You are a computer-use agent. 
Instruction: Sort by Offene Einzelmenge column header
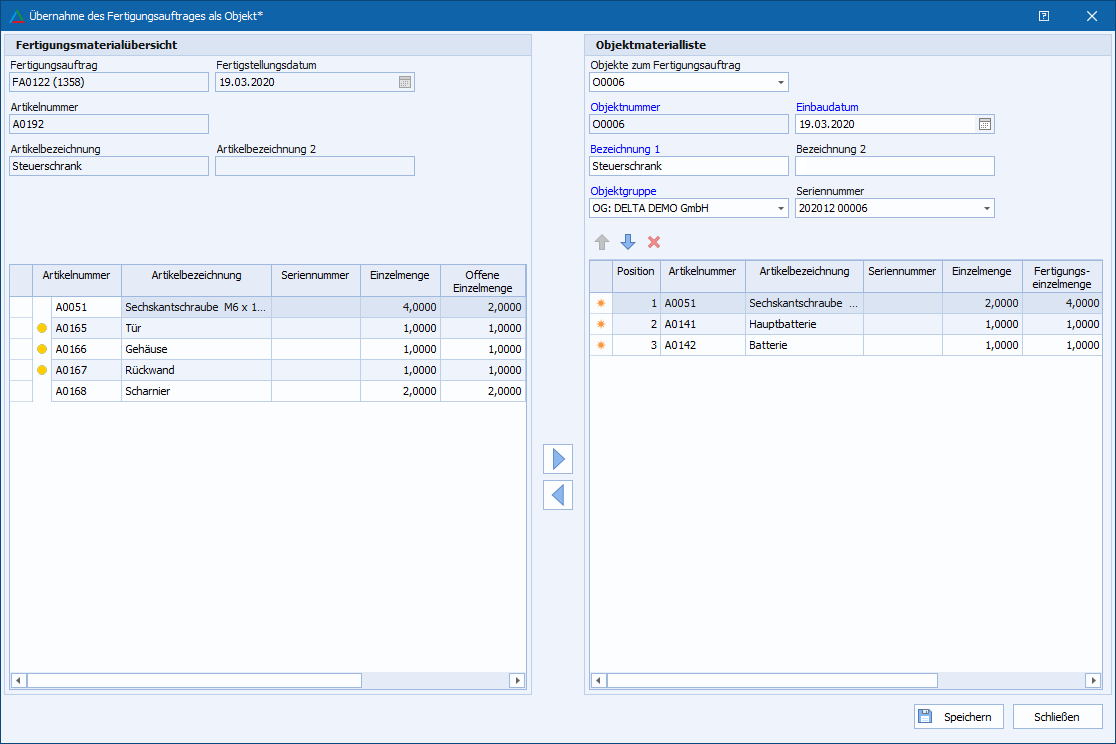[482, 281]
